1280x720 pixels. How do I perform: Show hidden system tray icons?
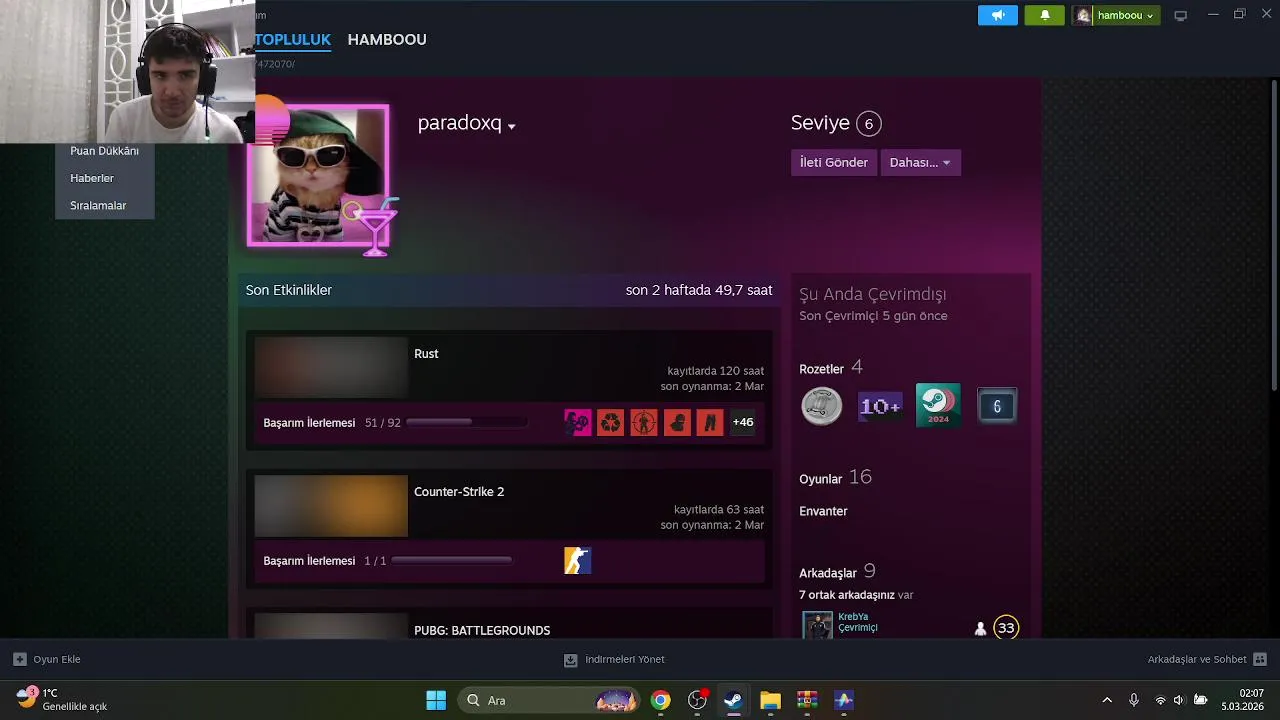coord(1107,700)
